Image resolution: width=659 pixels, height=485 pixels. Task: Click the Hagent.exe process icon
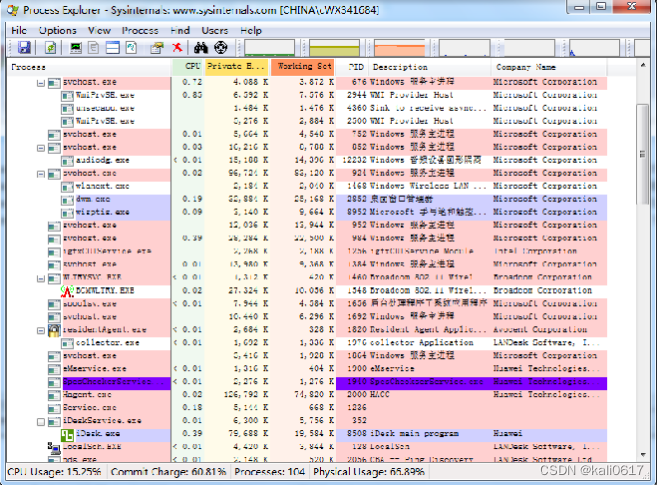coord(54,395)
